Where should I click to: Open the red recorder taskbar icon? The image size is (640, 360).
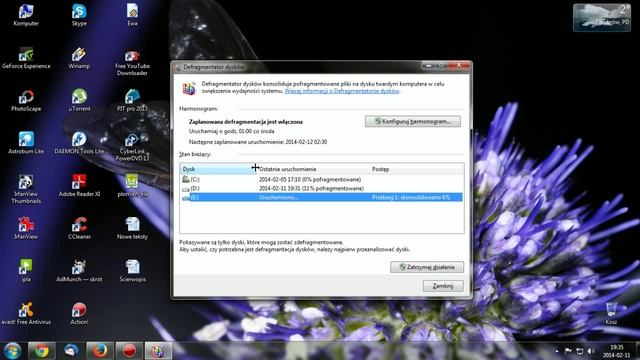(x=129, y=351)
